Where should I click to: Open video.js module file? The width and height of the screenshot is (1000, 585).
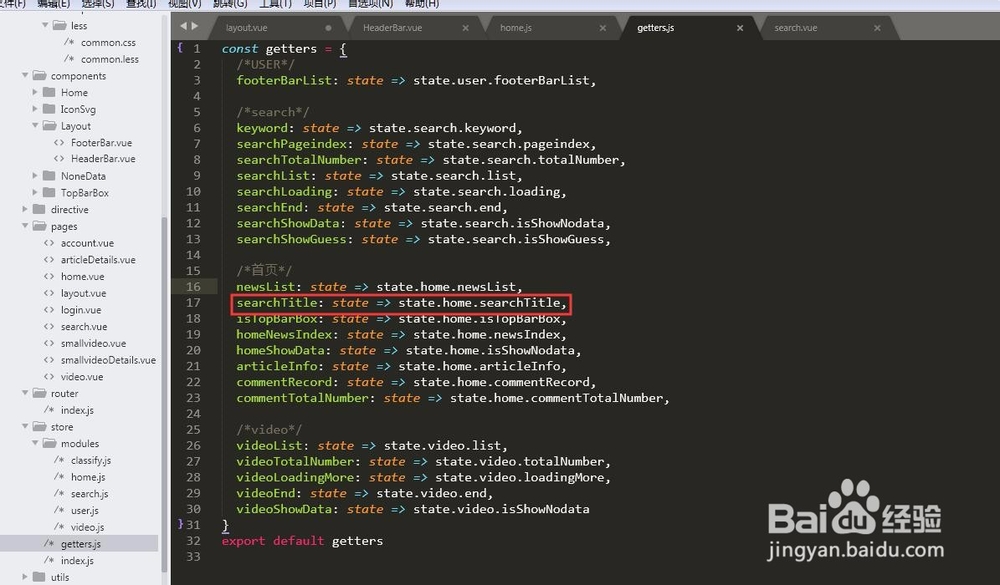[x=87, y=527]
